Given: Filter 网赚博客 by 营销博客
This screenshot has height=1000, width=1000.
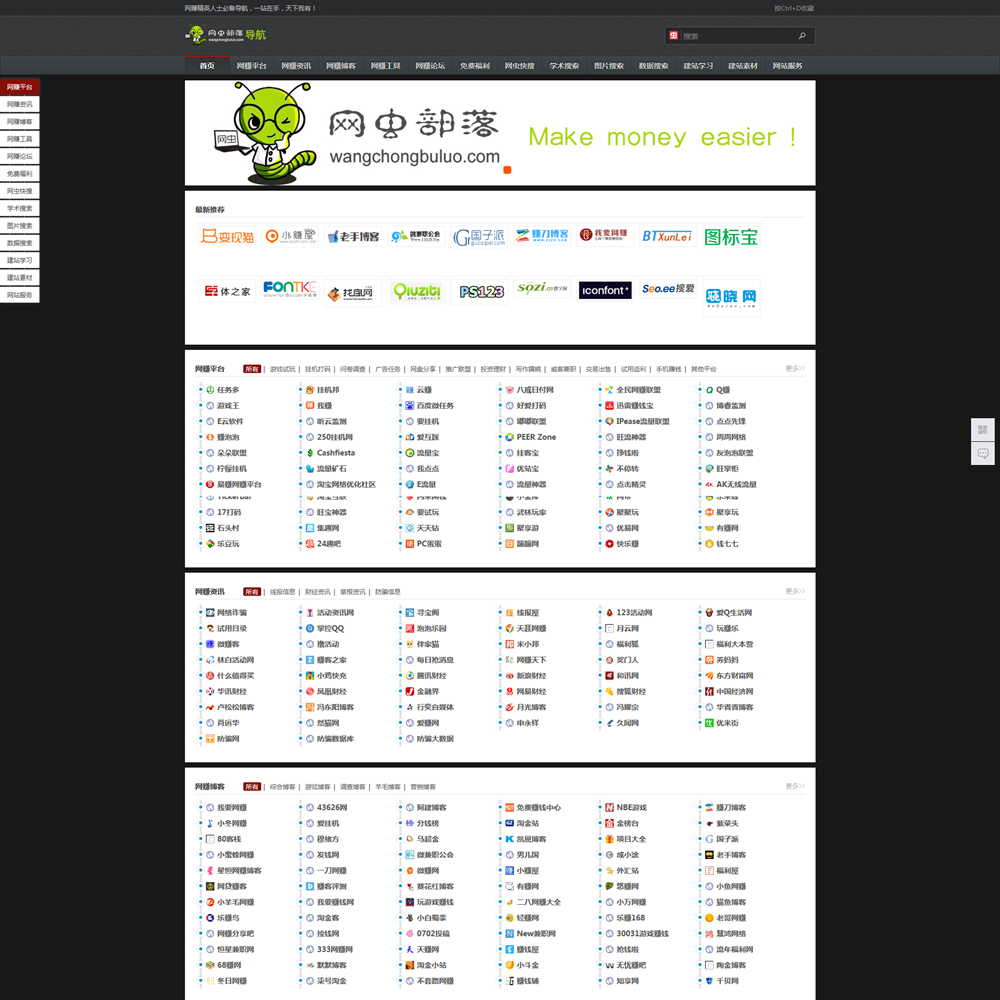Looking at the screenshot, I should tap(423, 786).
